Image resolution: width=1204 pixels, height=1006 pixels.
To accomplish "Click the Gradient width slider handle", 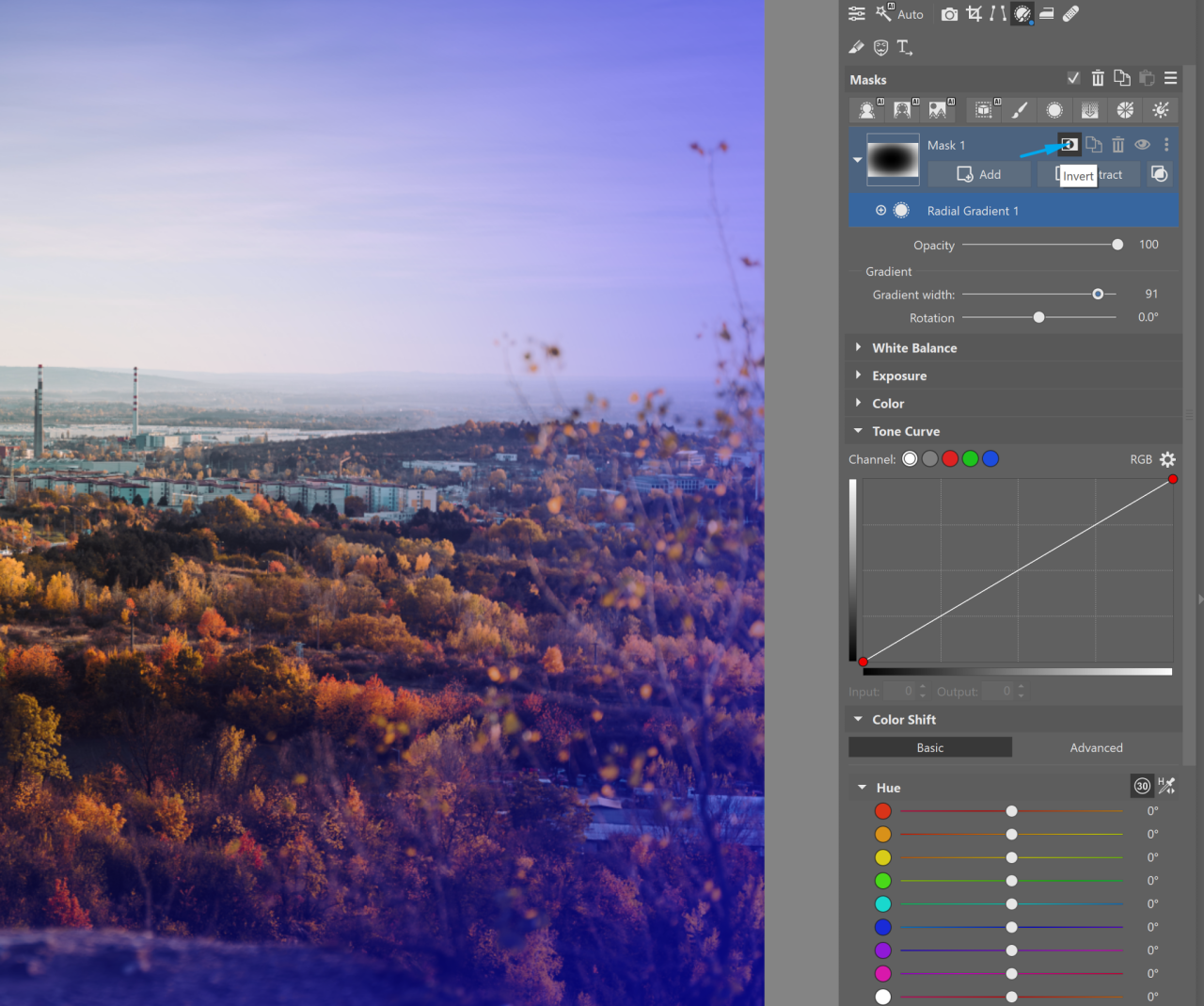I will click(x=1098, y=295).
